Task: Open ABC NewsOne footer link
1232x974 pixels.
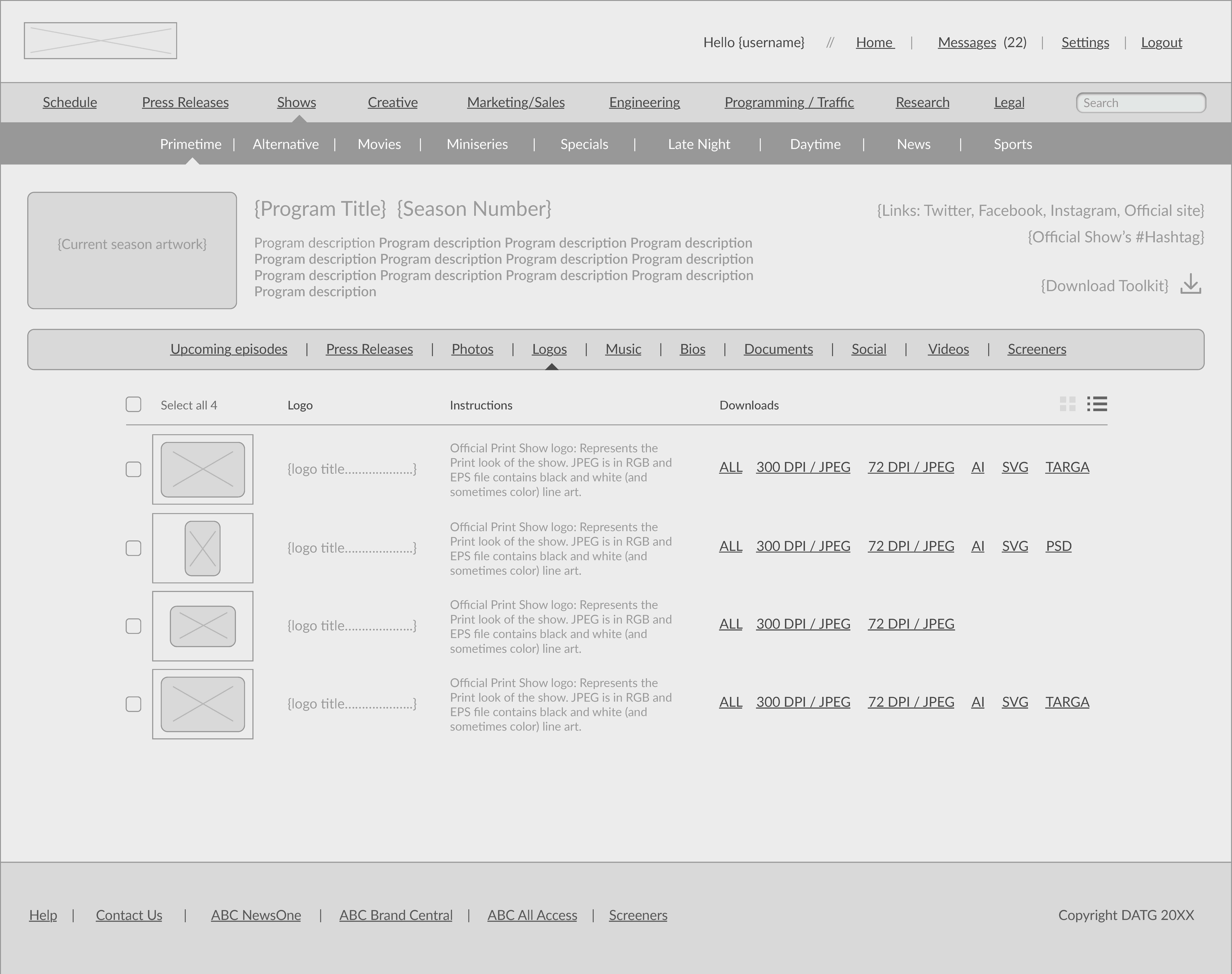Action: coord(256,915)
